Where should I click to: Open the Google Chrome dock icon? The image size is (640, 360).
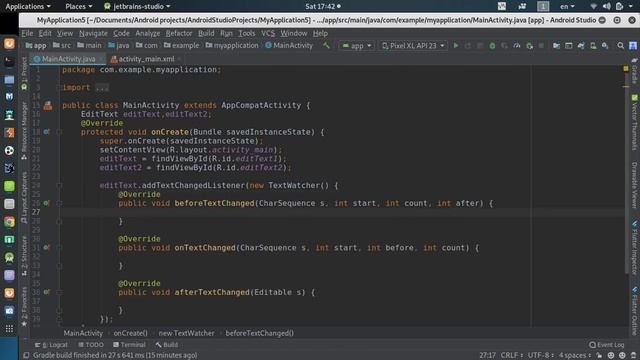click(x=9, y=222)
